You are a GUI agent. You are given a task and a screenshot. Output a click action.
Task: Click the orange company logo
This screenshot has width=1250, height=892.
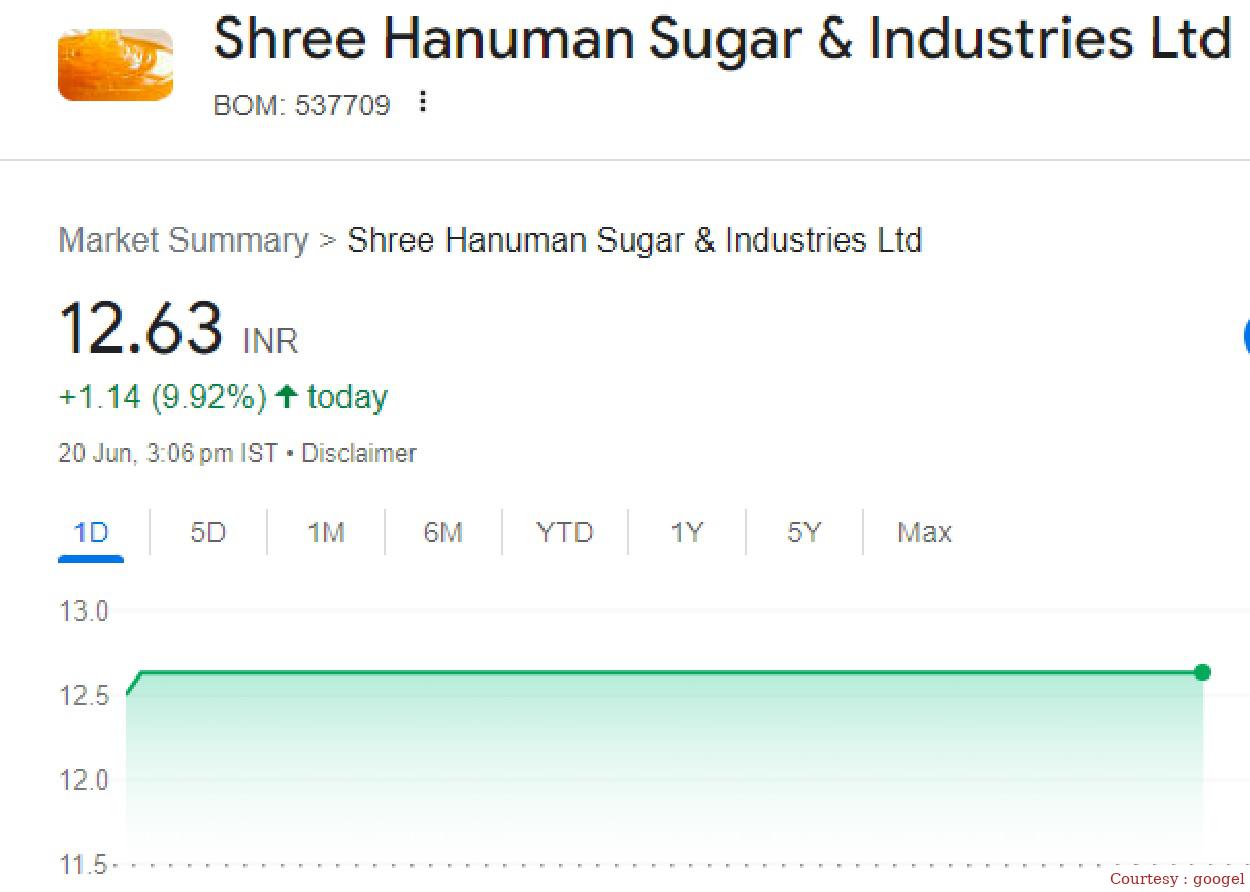114,63
